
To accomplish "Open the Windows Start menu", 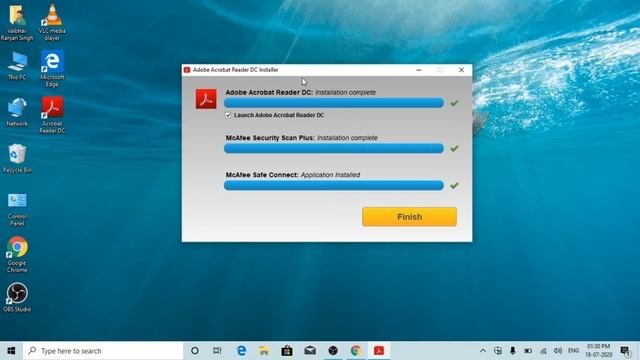I will (11, 351).
